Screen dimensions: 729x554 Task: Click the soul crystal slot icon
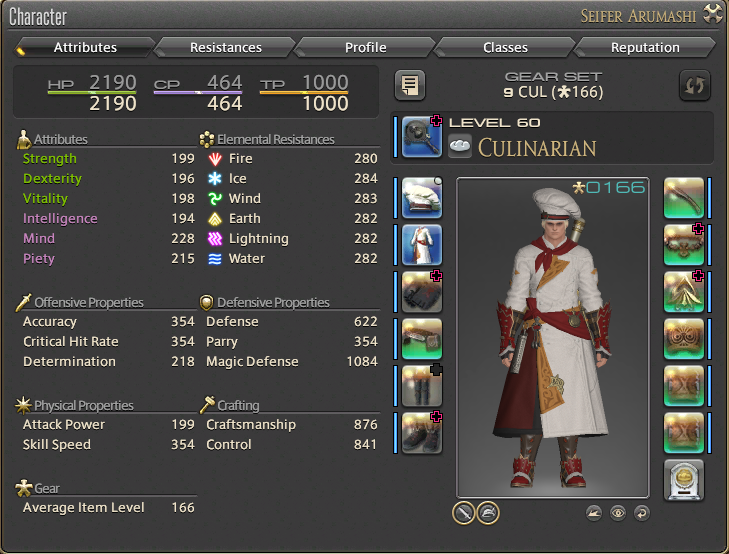tap(683, 480)
